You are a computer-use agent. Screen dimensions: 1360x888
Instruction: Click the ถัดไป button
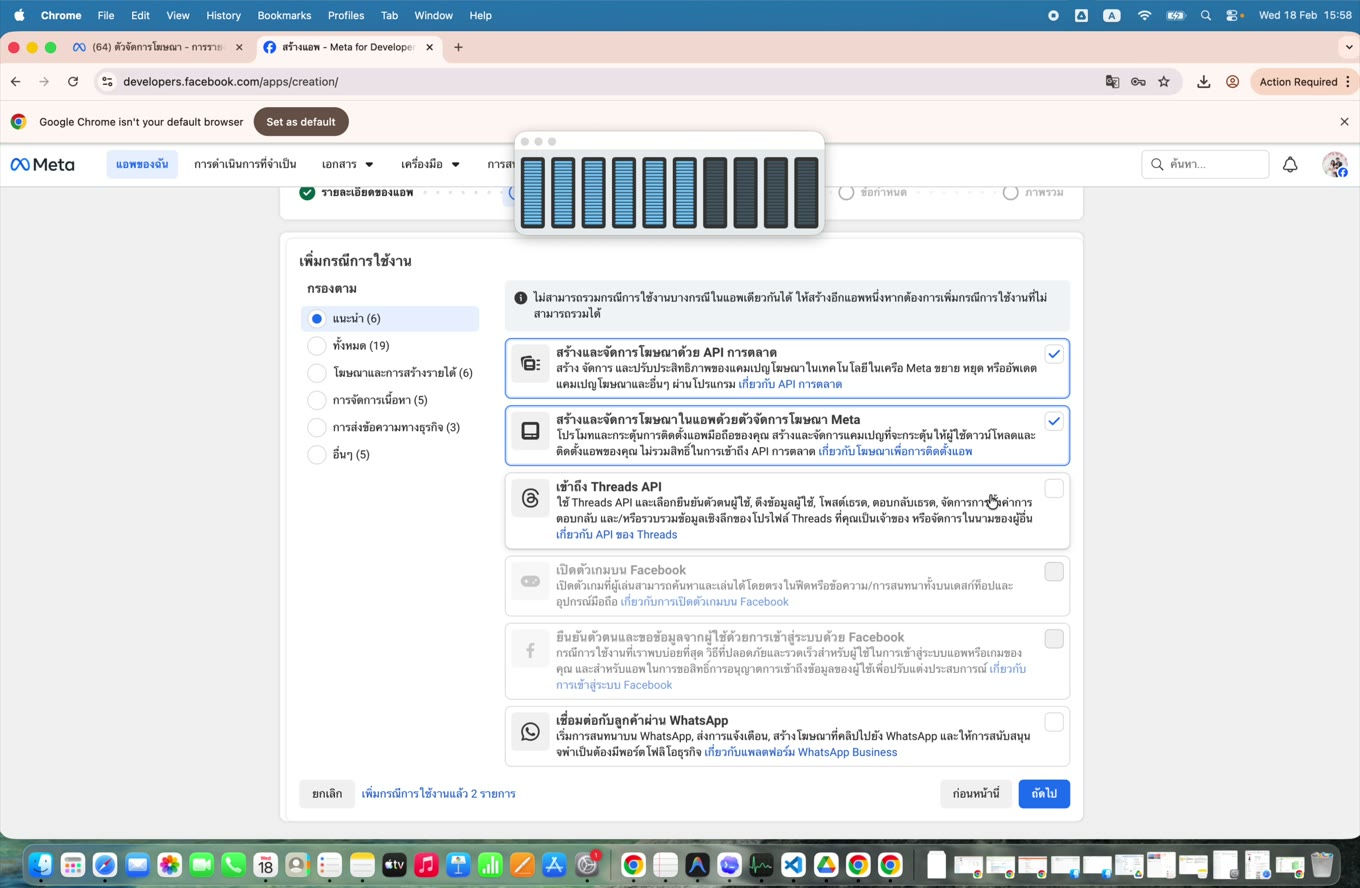coord(1044,794)
